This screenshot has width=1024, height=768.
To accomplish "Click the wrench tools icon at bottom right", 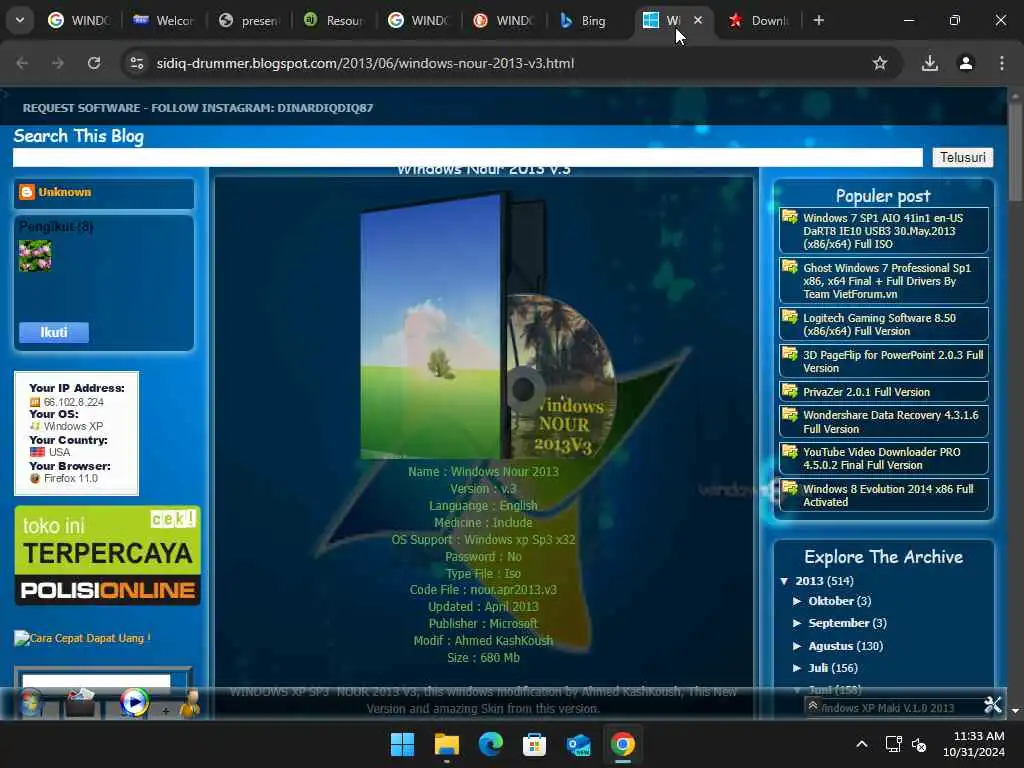I will click(x=993, y=705).
